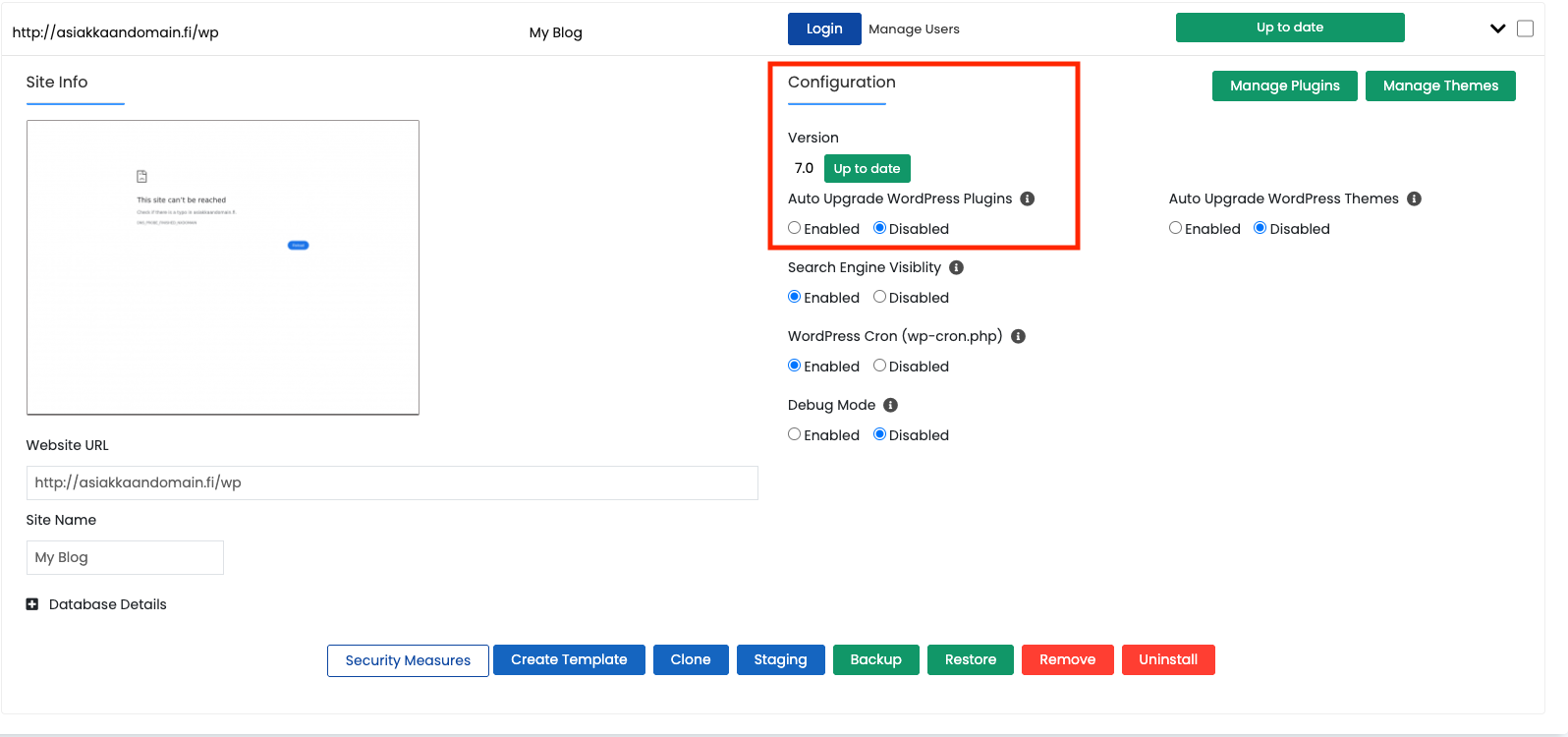
Task: Click info icon next to WordPress Cron
Action: pos(1019,336)
